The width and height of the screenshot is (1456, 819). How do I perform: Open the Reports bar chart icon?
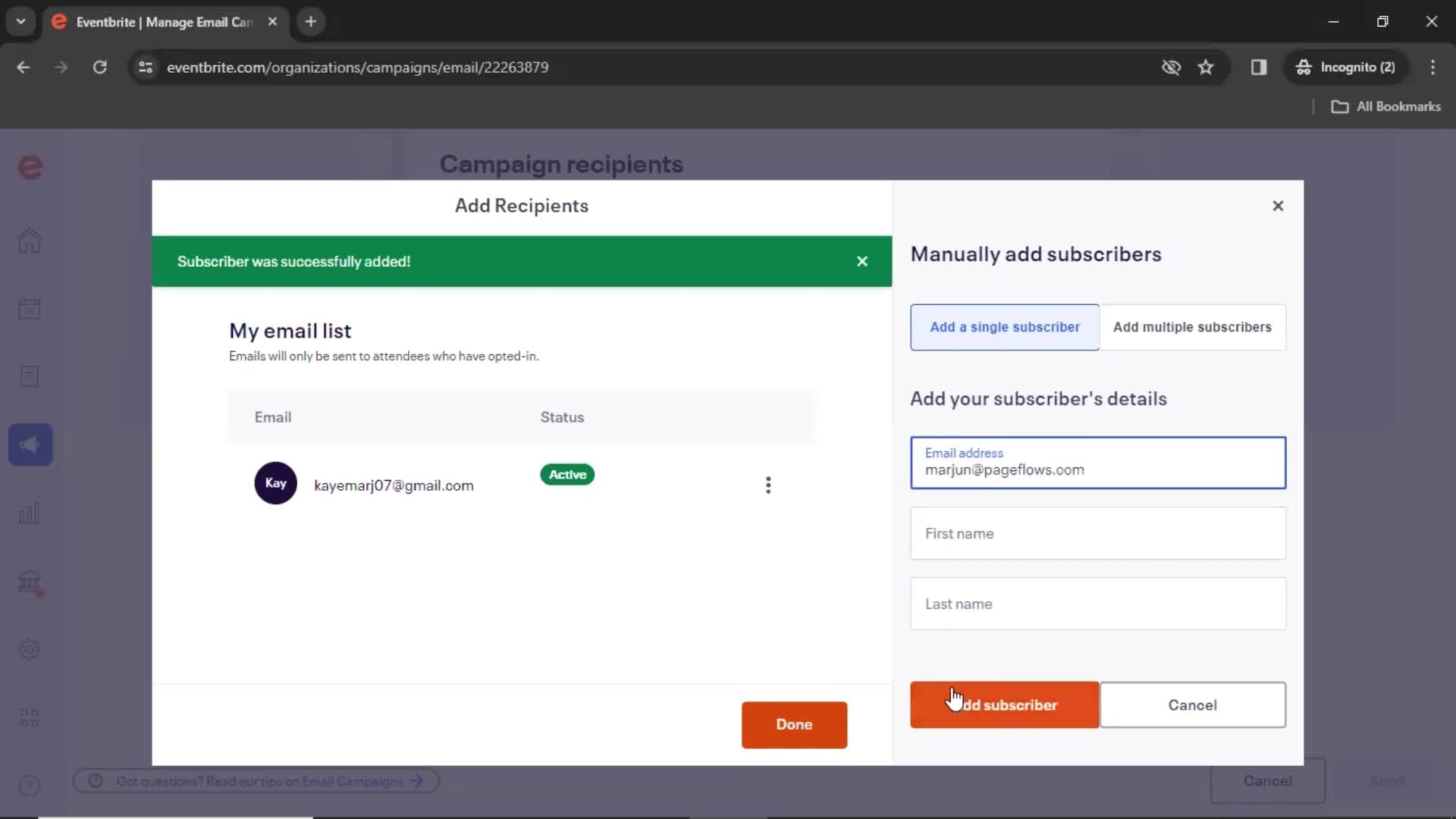tap(30, 513)
